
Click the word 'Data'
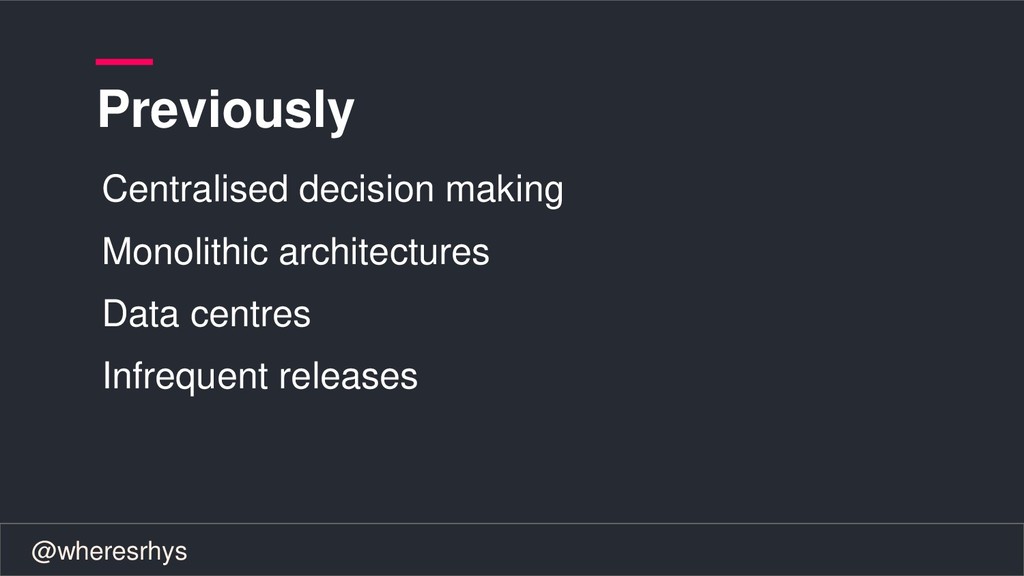pyautogui.click(x=140, y=313)
